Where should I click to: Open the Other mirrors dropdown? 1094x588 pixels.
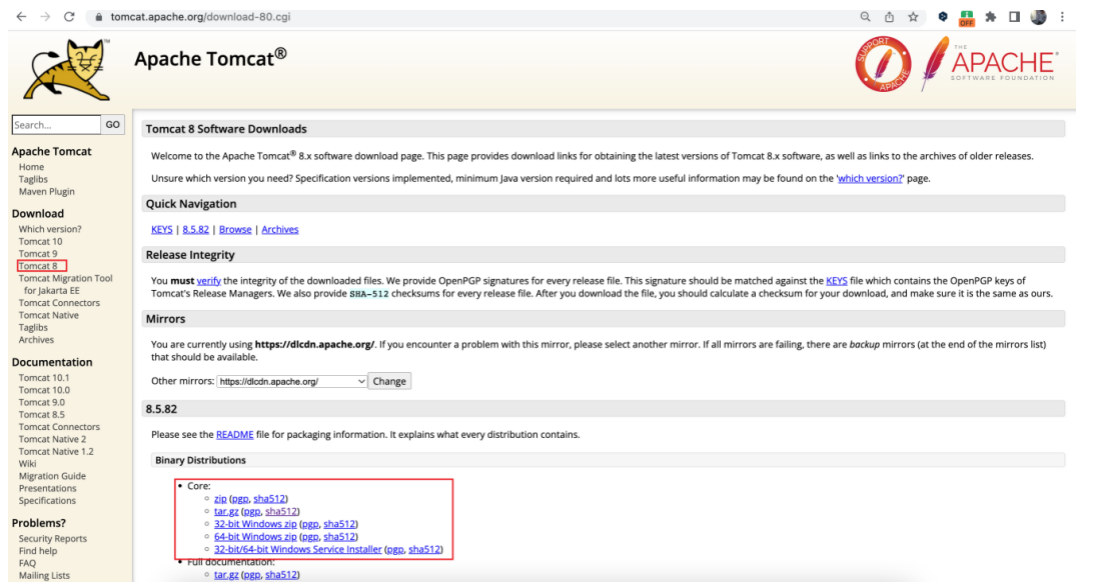click(292, 382)
